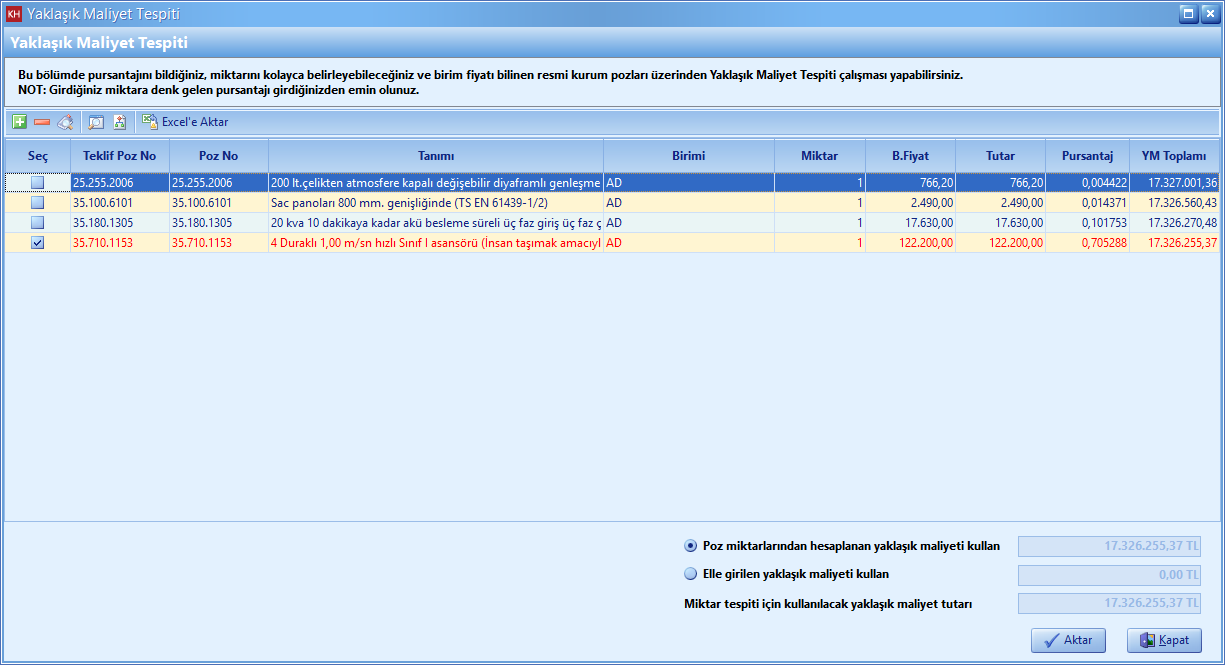Click the hierarchy document icon in toolbar
Viewport: 1225px width, 665px height.
pos(119,122)
